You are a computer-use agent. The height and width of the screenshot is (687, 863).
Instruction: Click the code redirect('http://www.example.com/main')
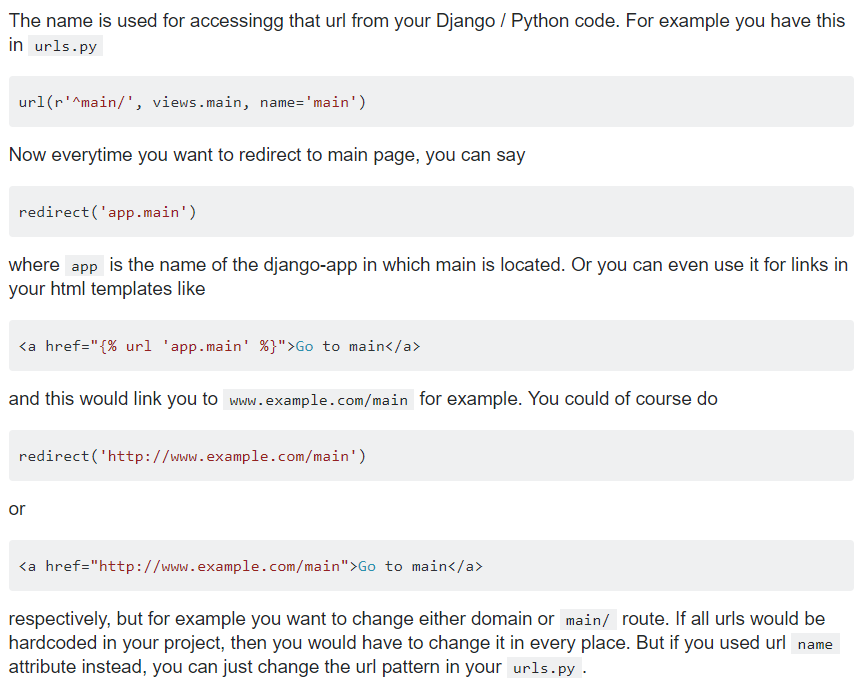[x=192, y=456]
